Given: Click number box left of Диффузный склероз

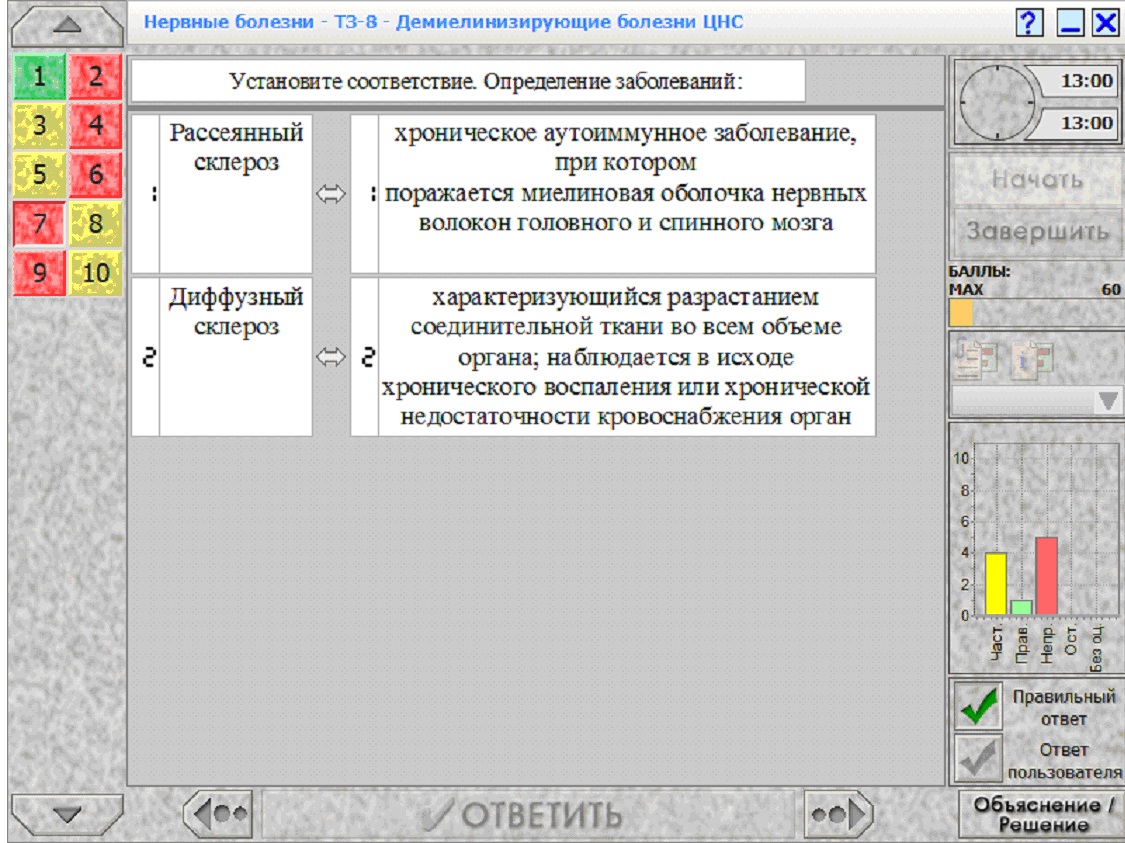Looking at the screenshot, I should point(146,357).
